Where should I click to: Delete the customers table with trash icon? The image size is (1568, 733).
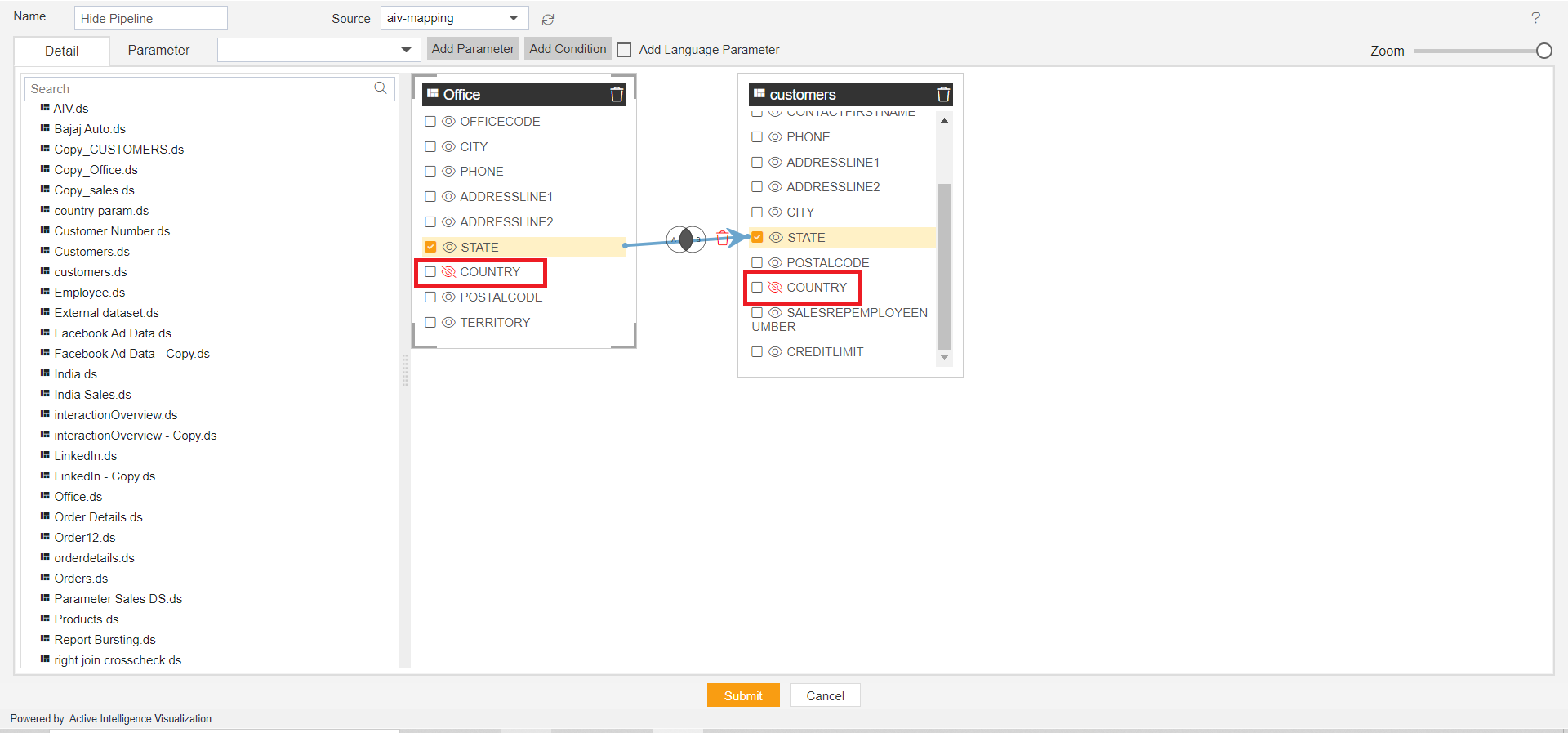tap(943, 95)
